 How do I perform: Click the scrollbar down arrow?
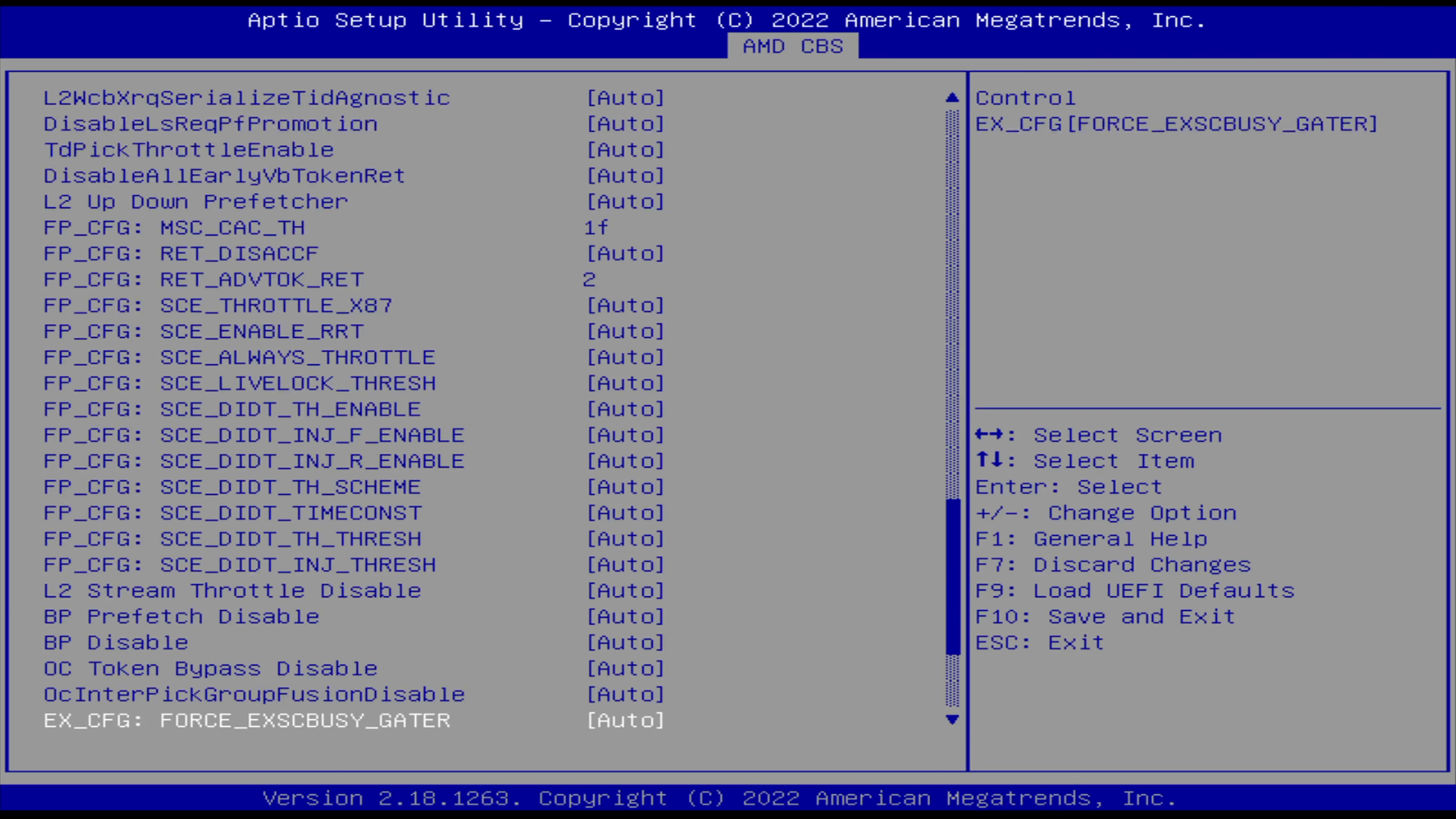click(x=952, y=720)
